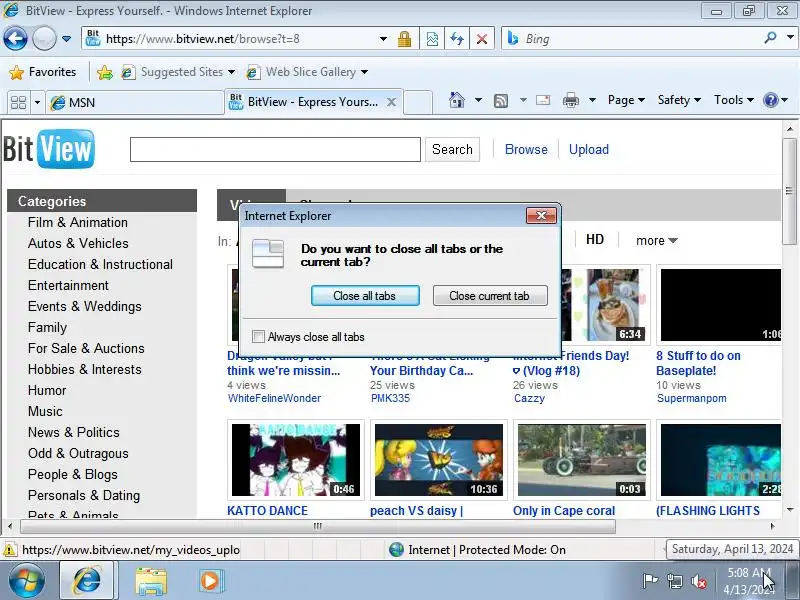Click the BitView search text field
Image resolution: width=800 pixels, height=600 pixels.
276,149
